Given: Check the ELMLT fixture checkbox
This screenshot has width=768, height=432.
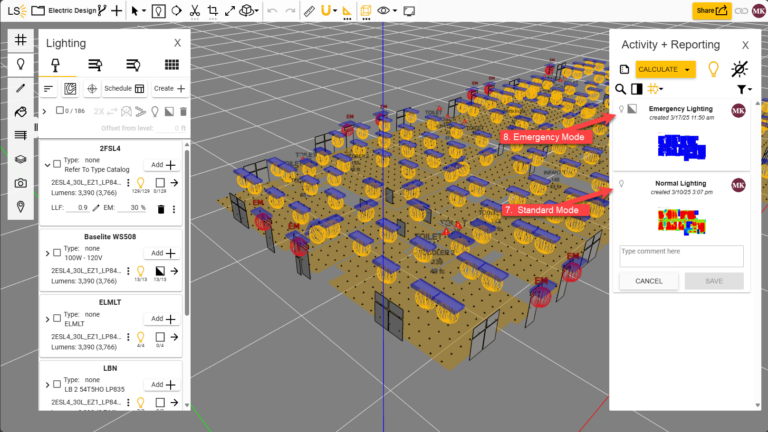Looking at the screenshot, I should pos(57,318).
